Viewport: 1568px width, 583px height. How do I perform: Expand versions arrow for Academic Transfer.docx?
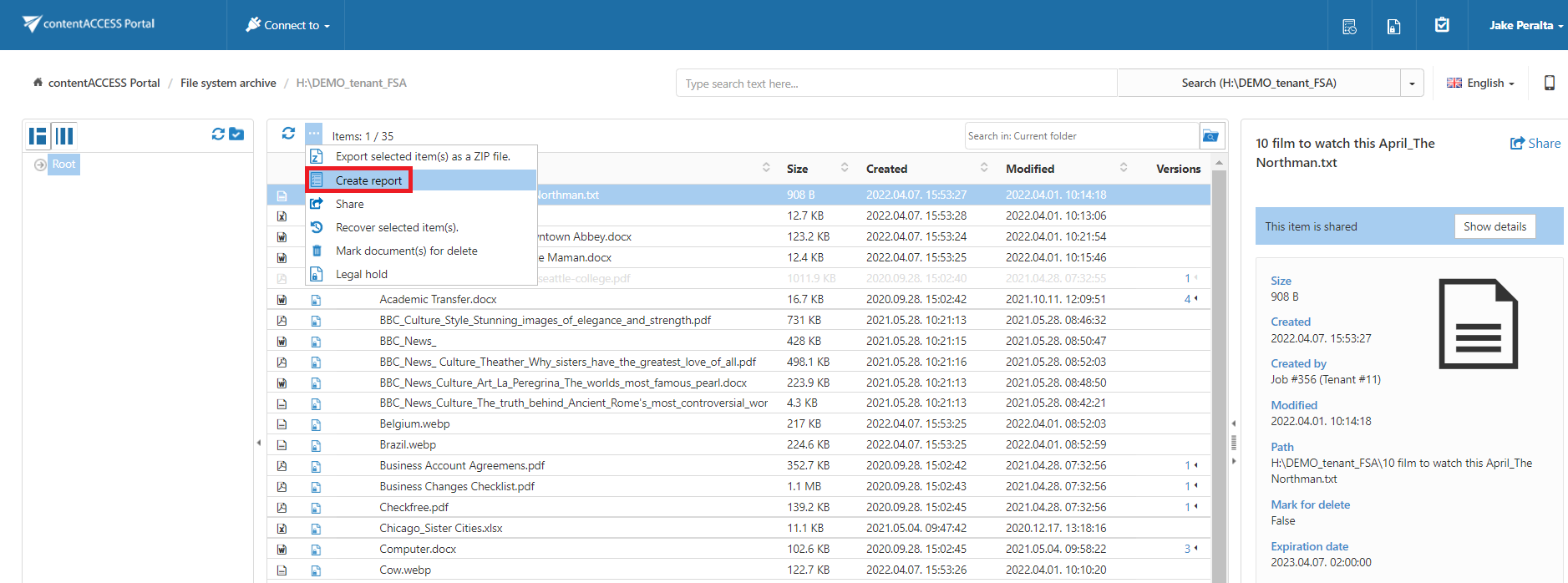tap(1195, 298)
